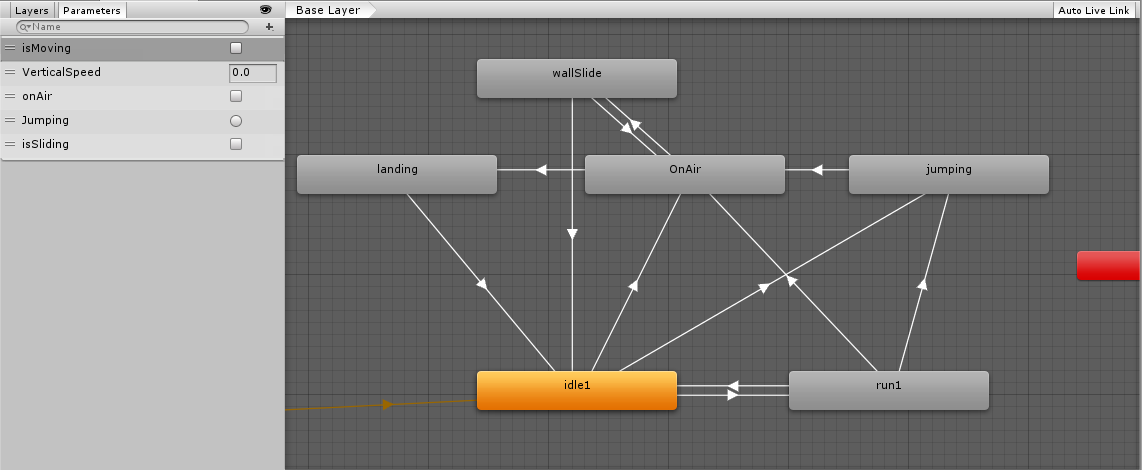This screenshot has width=1142, height=470.
Task: Select the OnAir state node
Action: point(685,174)
